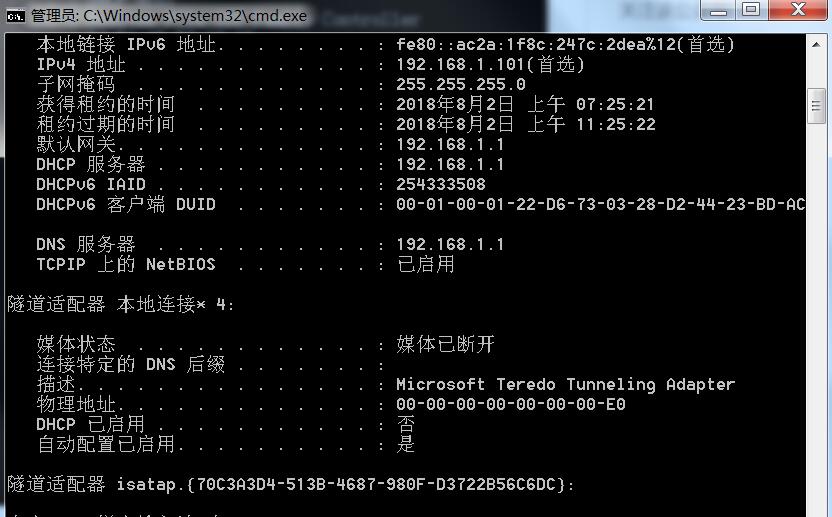Image resolution: width=832 pixels, height=517 pixels.
Task: Click the scrollbar up arrow
Action: [x=816, y=42]
